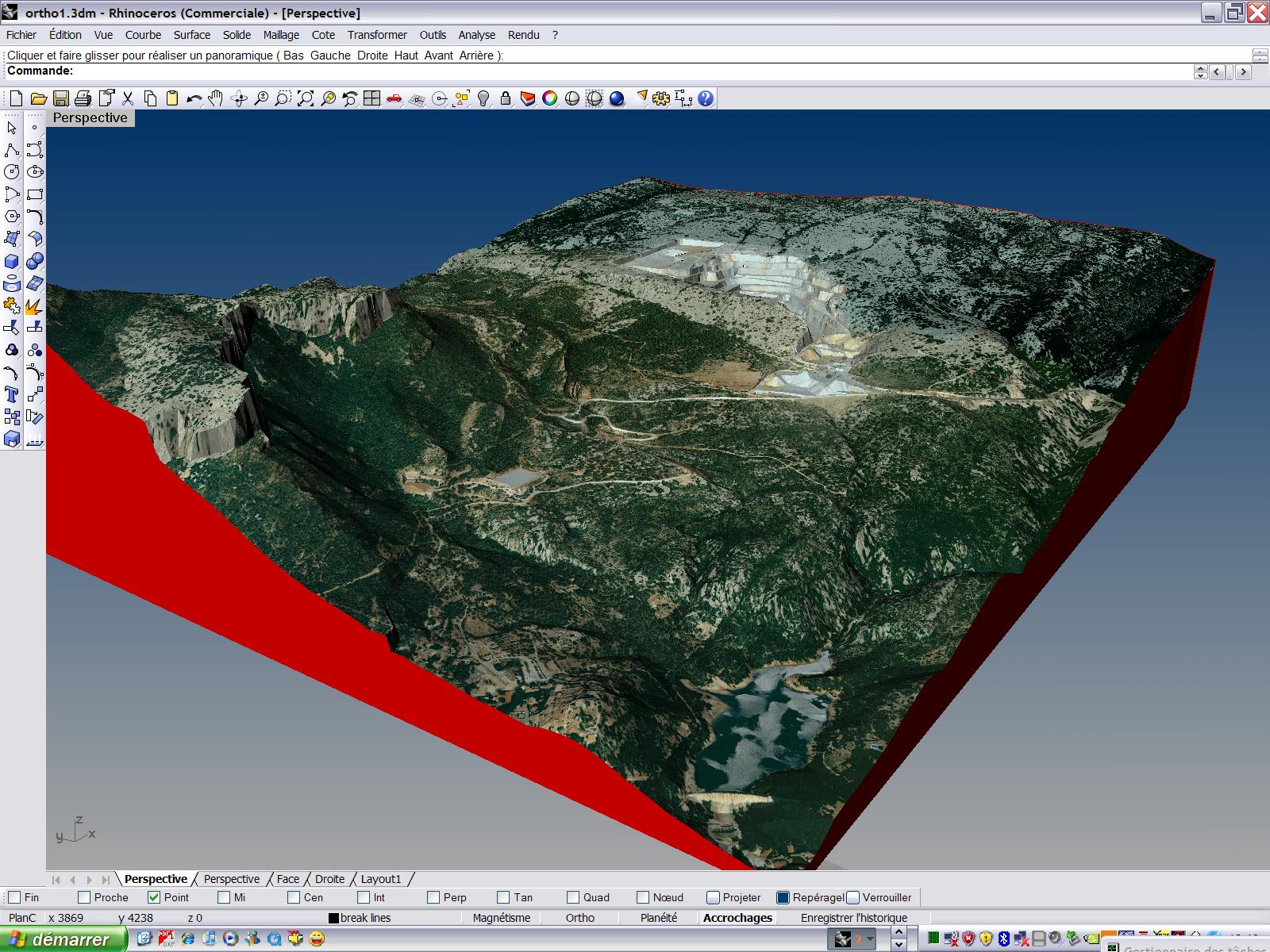
Task: Check the Quad object snap option
Action: 573,897
